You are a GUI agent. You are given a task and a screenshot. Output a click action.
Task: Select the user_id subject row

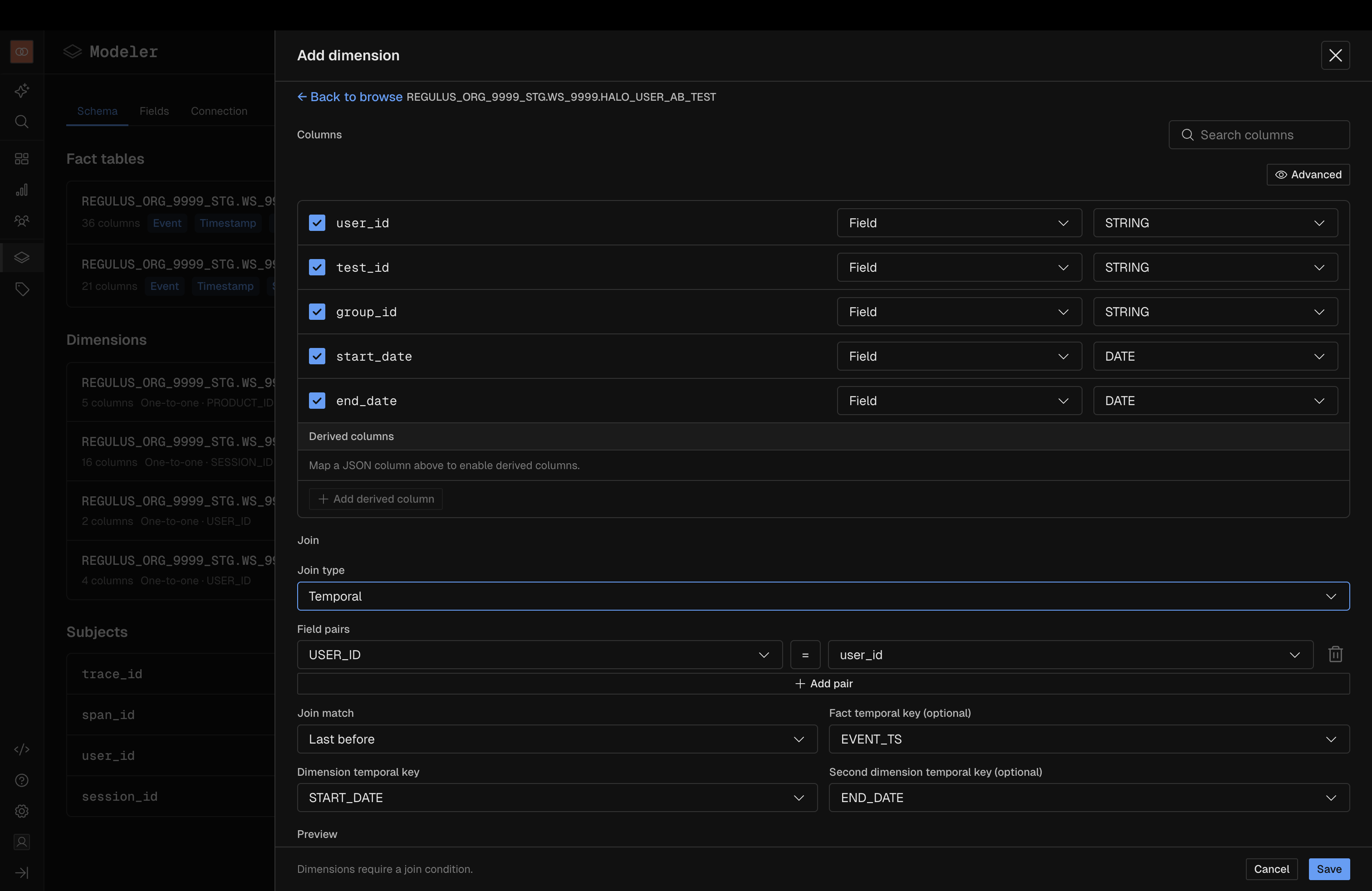click(x=171, y=755)
